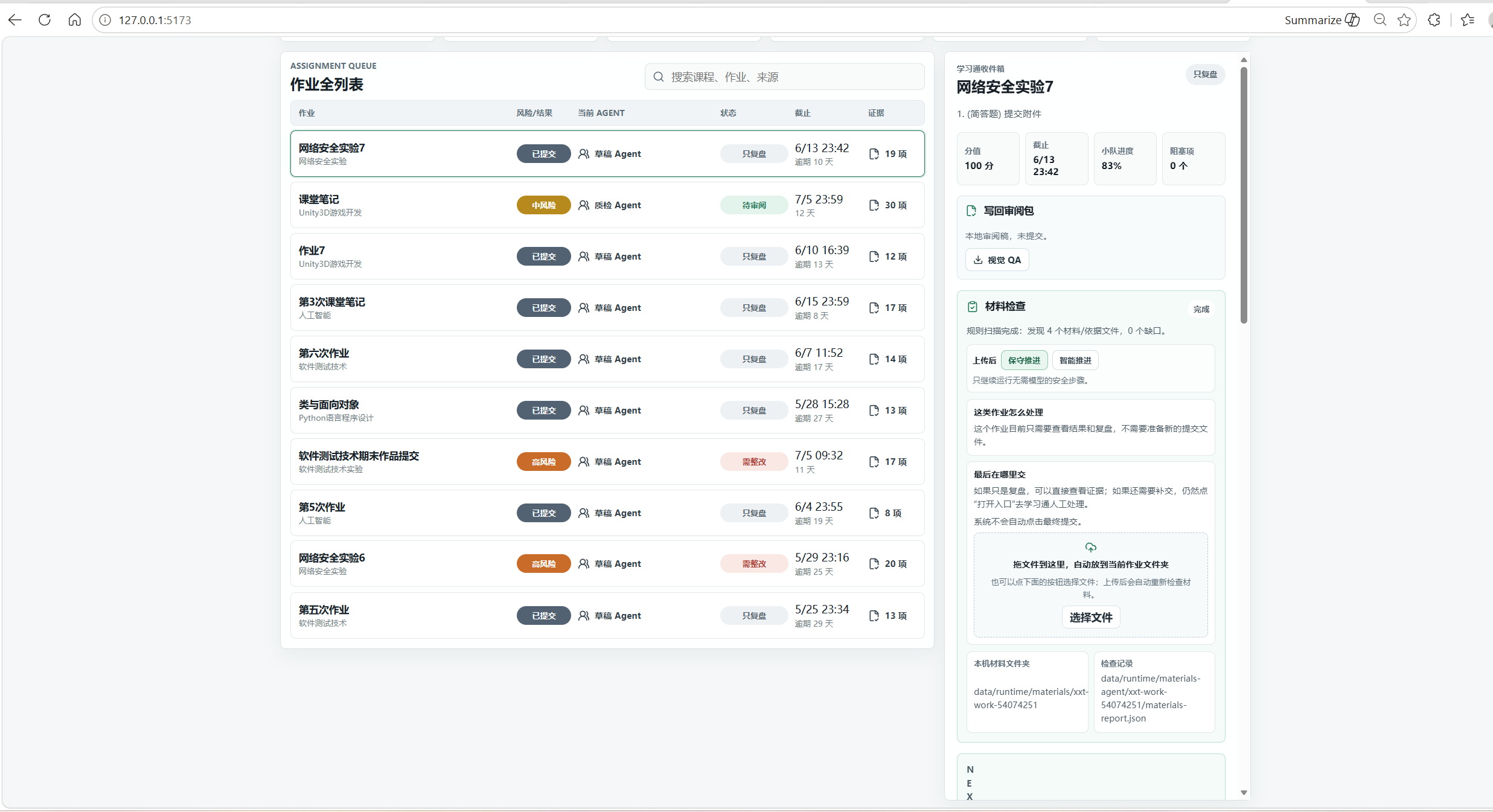Open the extensions puzzle icon

click(1434, 20)
